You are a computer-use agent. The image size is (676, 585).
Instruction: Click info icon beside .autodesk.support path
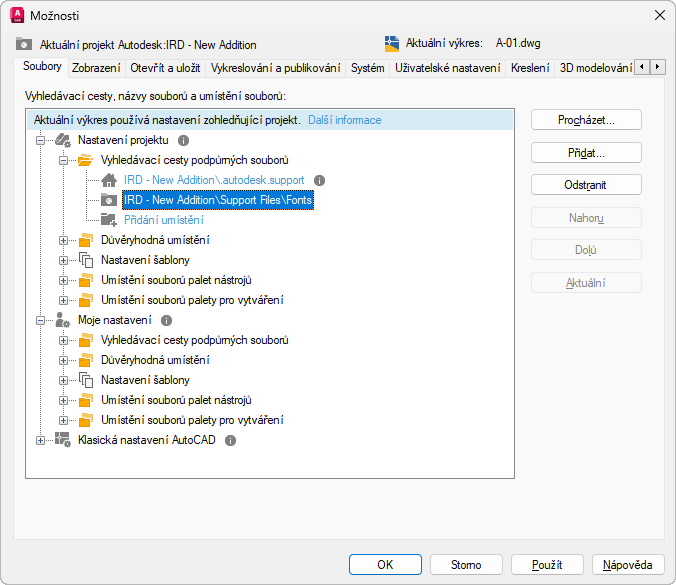tap(320, 180)
